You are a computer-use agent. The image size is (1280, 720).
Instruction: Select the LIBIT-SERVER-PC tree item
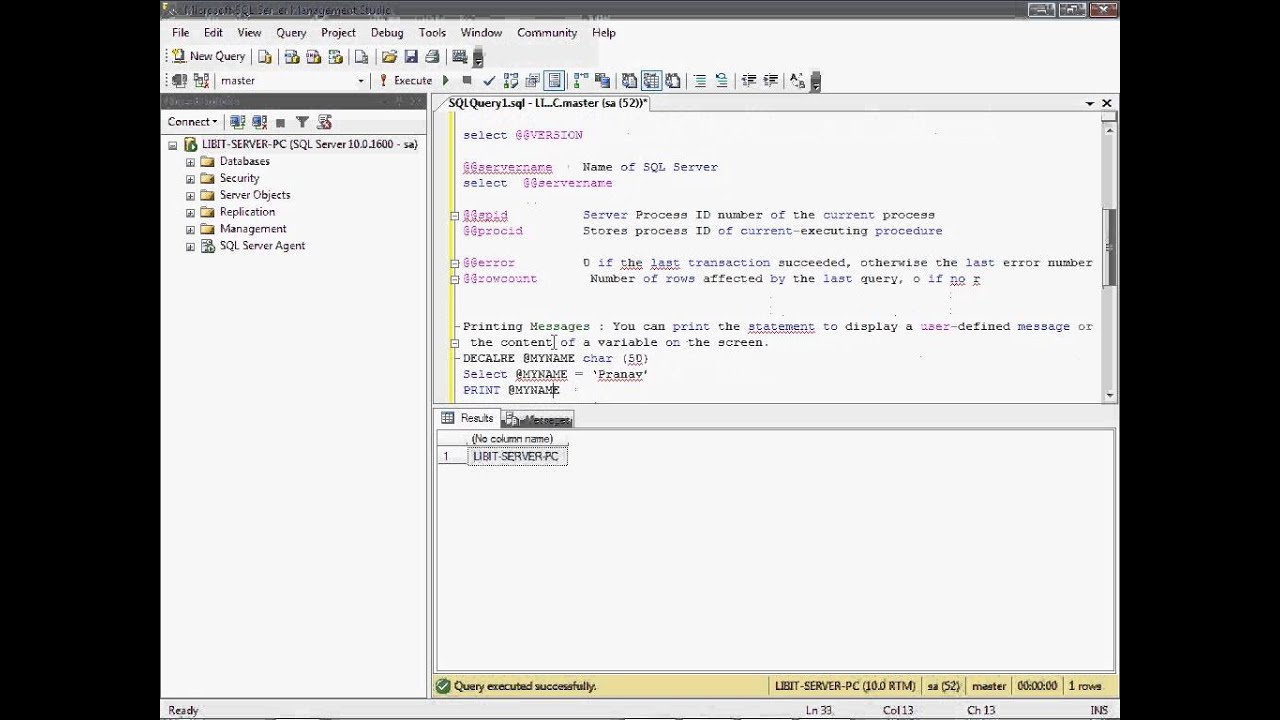tap(309, 144)
